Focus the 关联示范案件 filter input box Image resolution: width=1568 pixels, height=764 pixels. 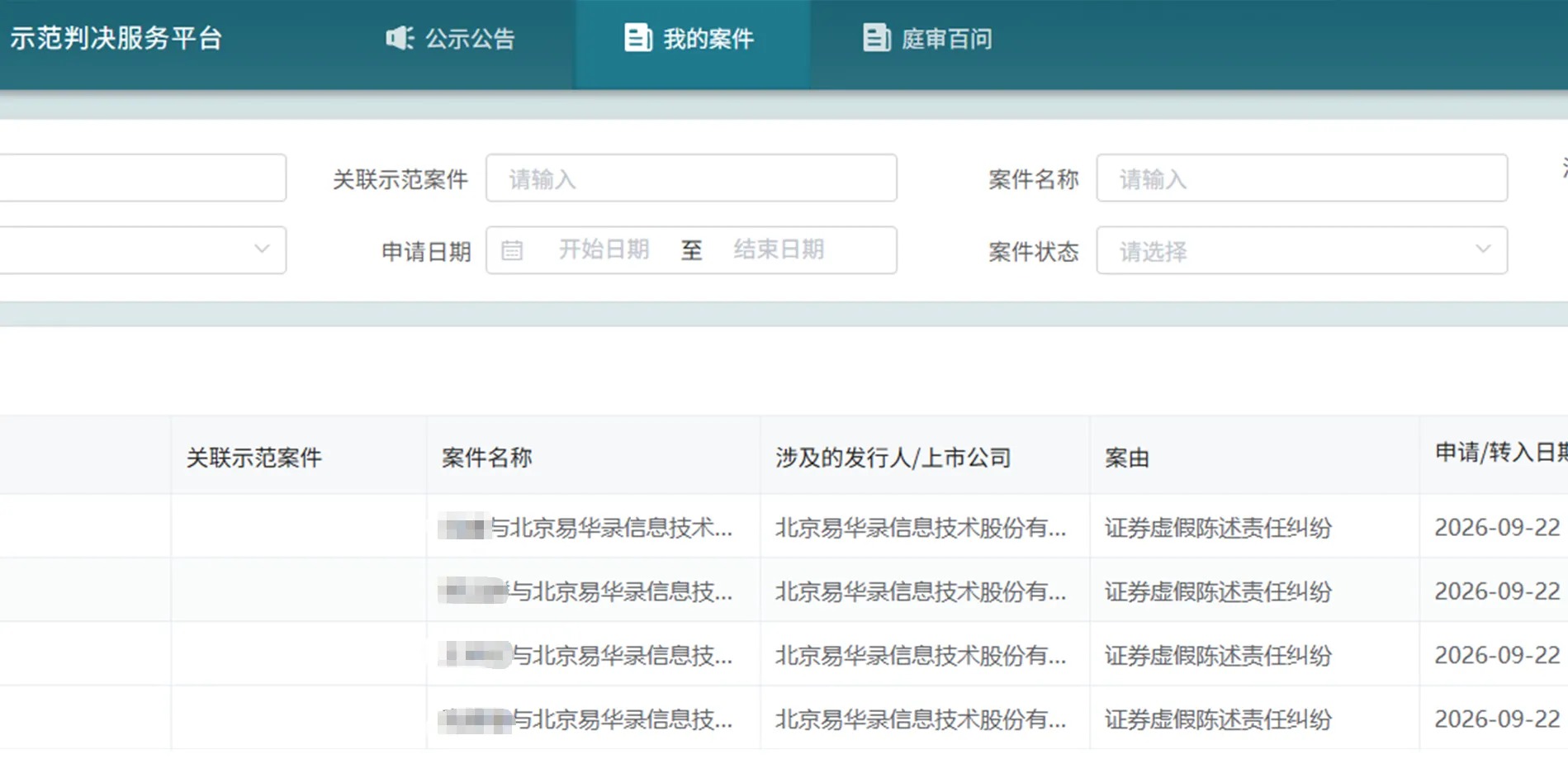coord(691,178)
